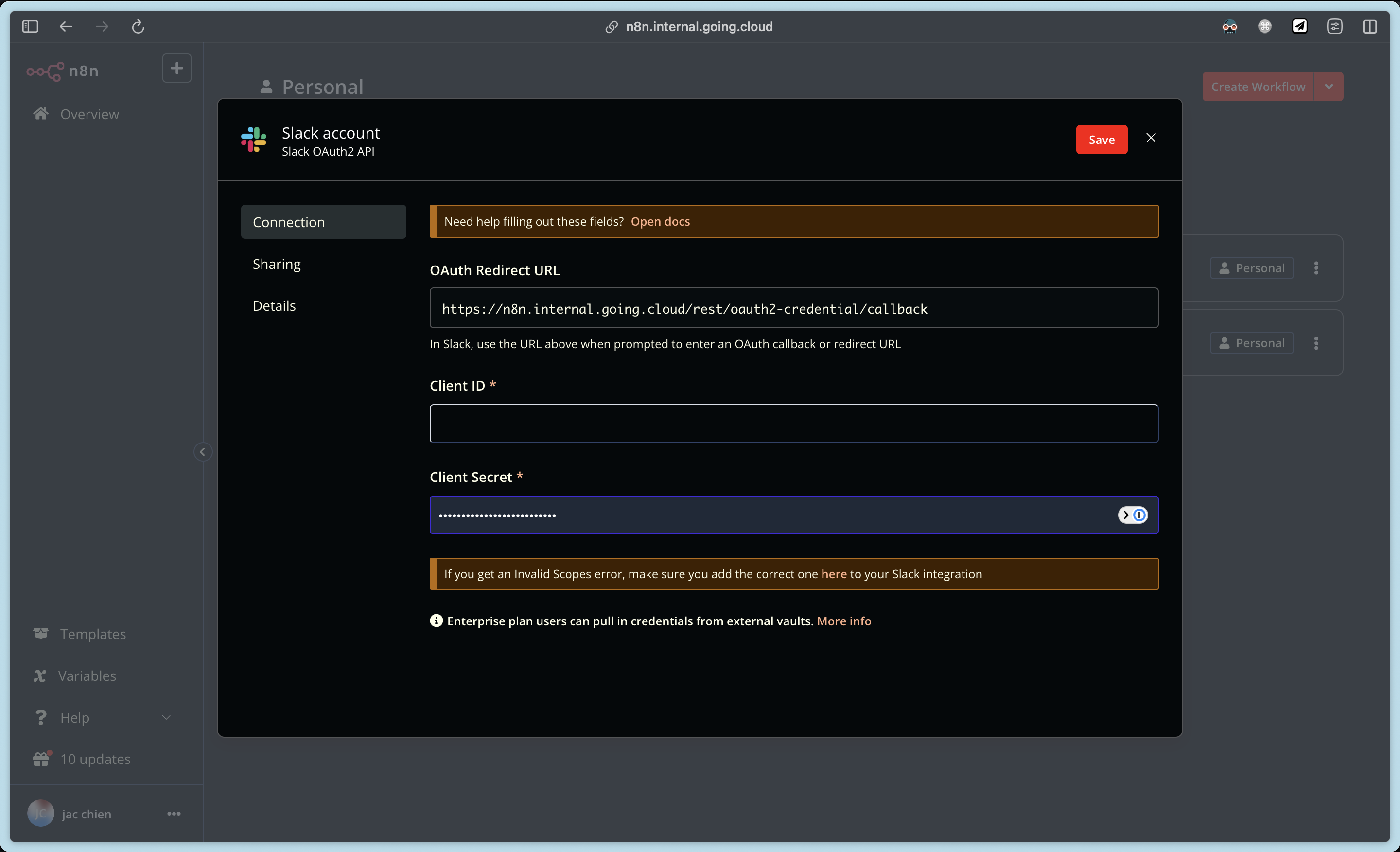Focus the Client ID input field
Viewport: 1400px width, 852px height.
[794, 424]
